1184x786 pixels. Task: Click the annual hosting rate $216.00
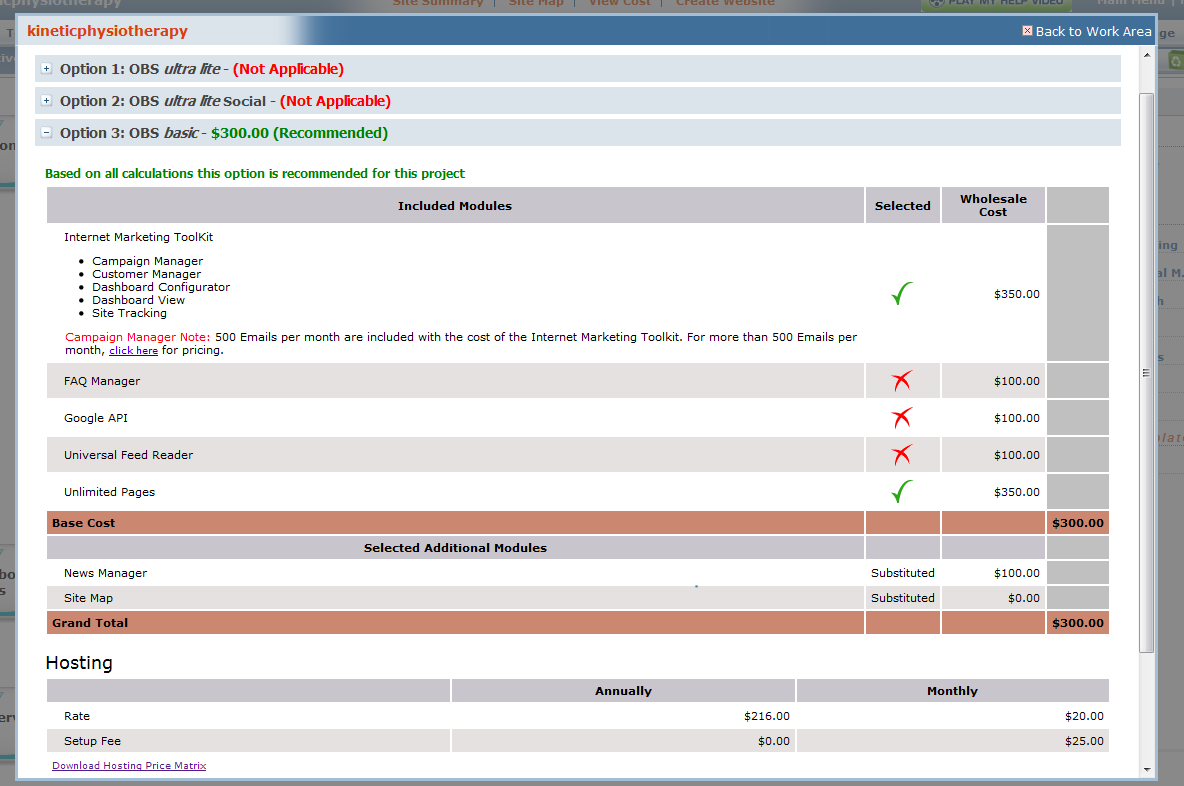pyautogui.click(x=766, y=716)
